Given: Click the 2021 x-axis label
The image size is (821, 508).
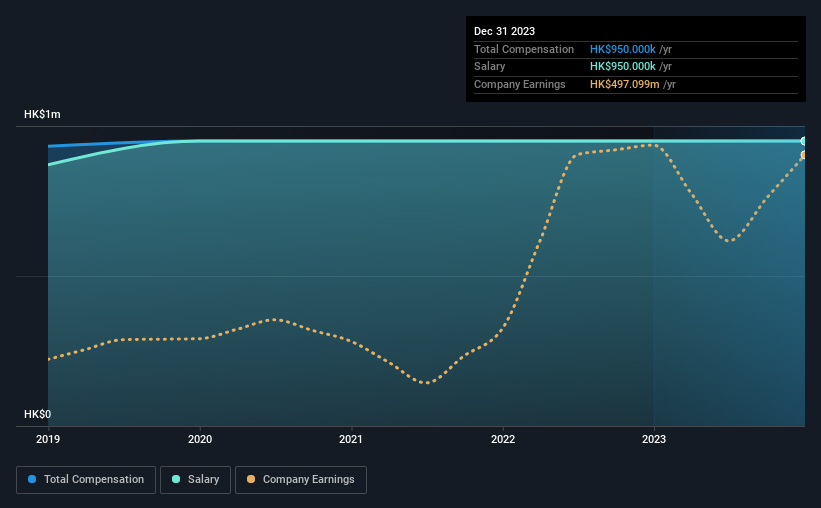Looking at the screenshot, I should [x=351, y=439].
